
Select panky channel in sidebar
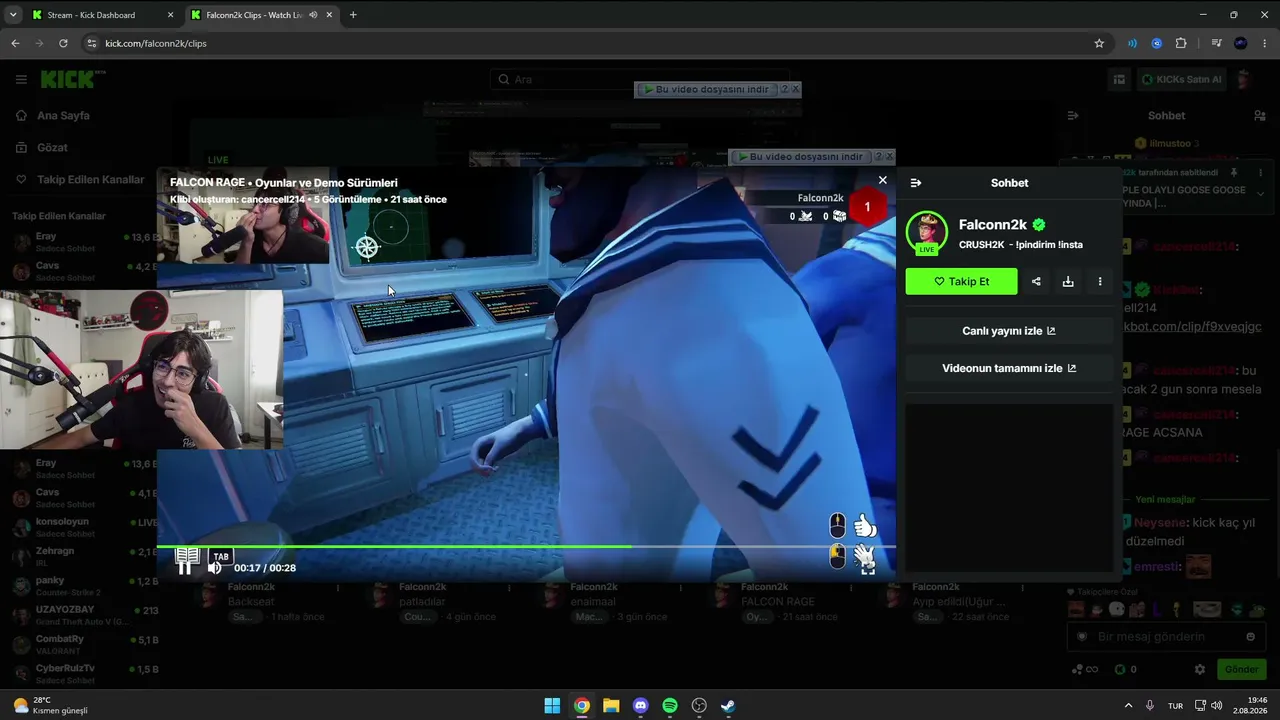click(84, 586)
